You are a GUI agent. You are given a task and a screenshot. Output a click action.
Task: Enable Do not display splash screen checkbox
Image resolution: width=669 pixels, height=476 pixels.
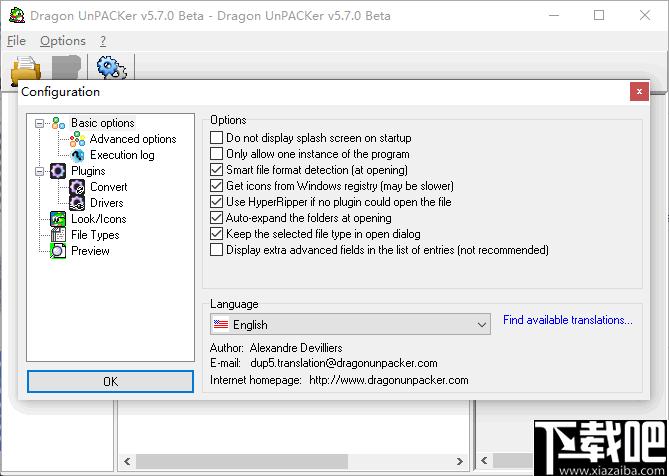[217, 138]
